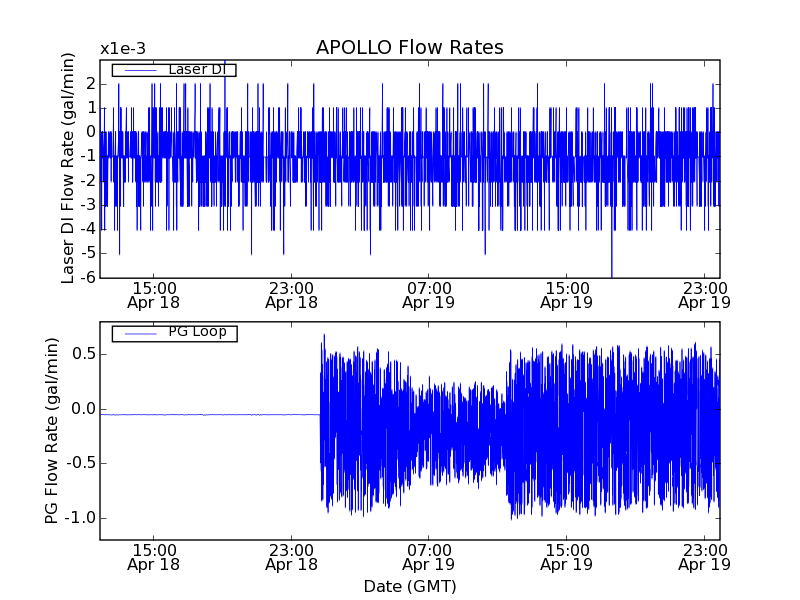Click the -1.0 y-axis tick of PG plot
800x600 pixels.
[78, 518]
